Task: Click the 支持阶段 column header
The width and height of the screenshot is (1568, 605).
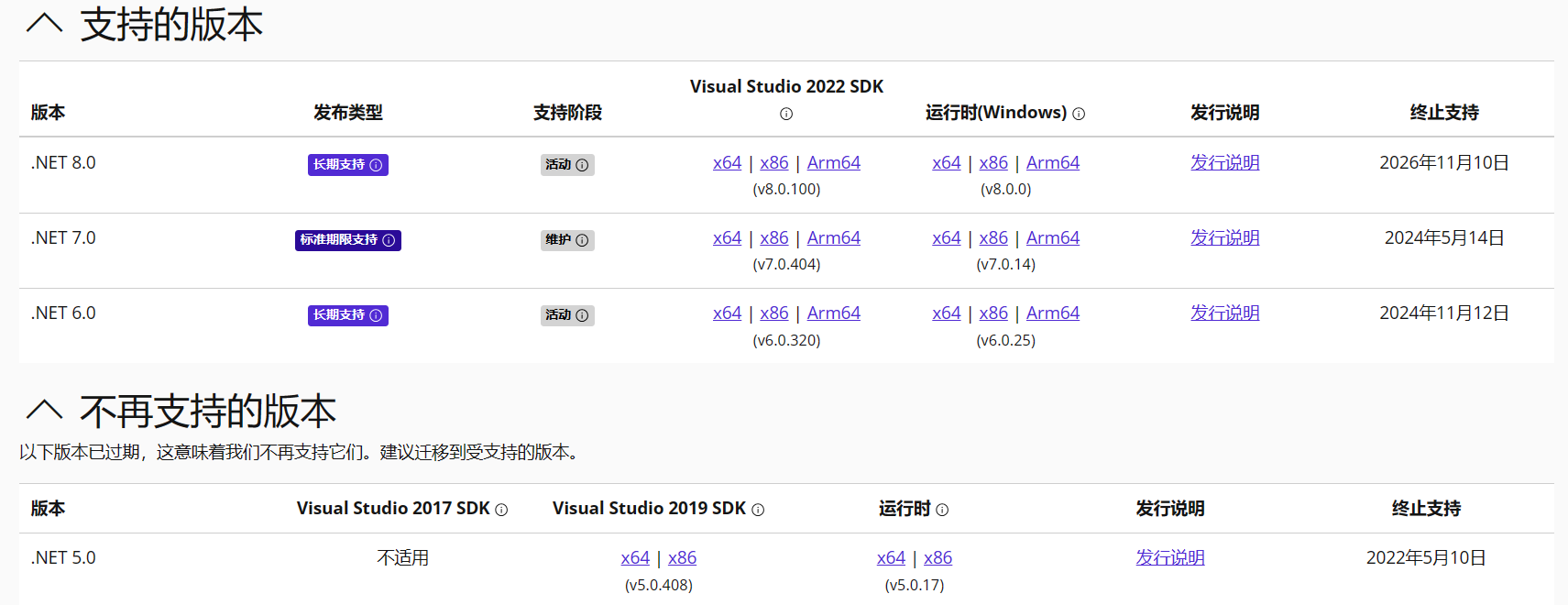Action: 567,113
